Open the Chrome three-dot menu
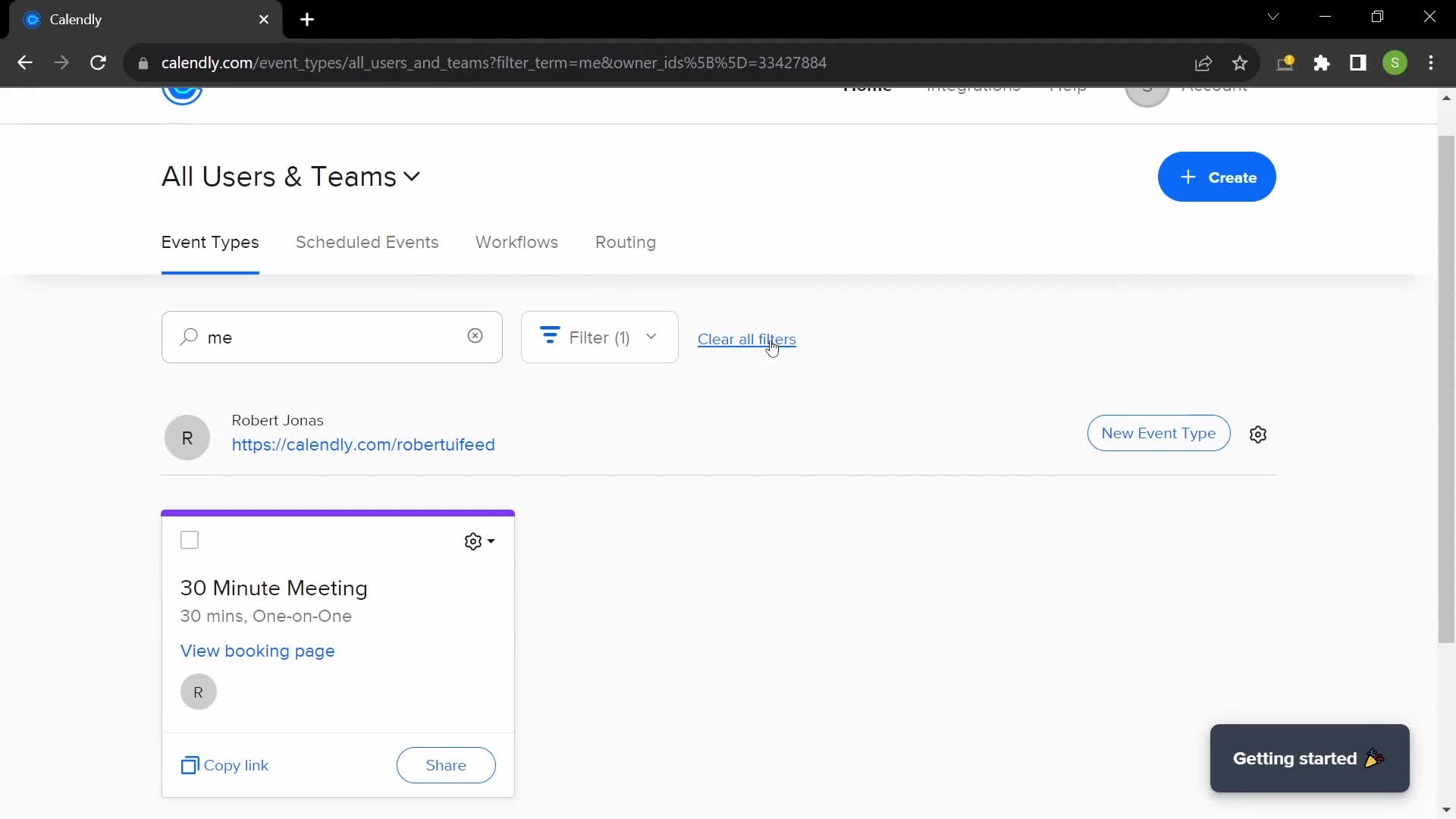Viewport: 1456px width, 819px height. 1431,63
